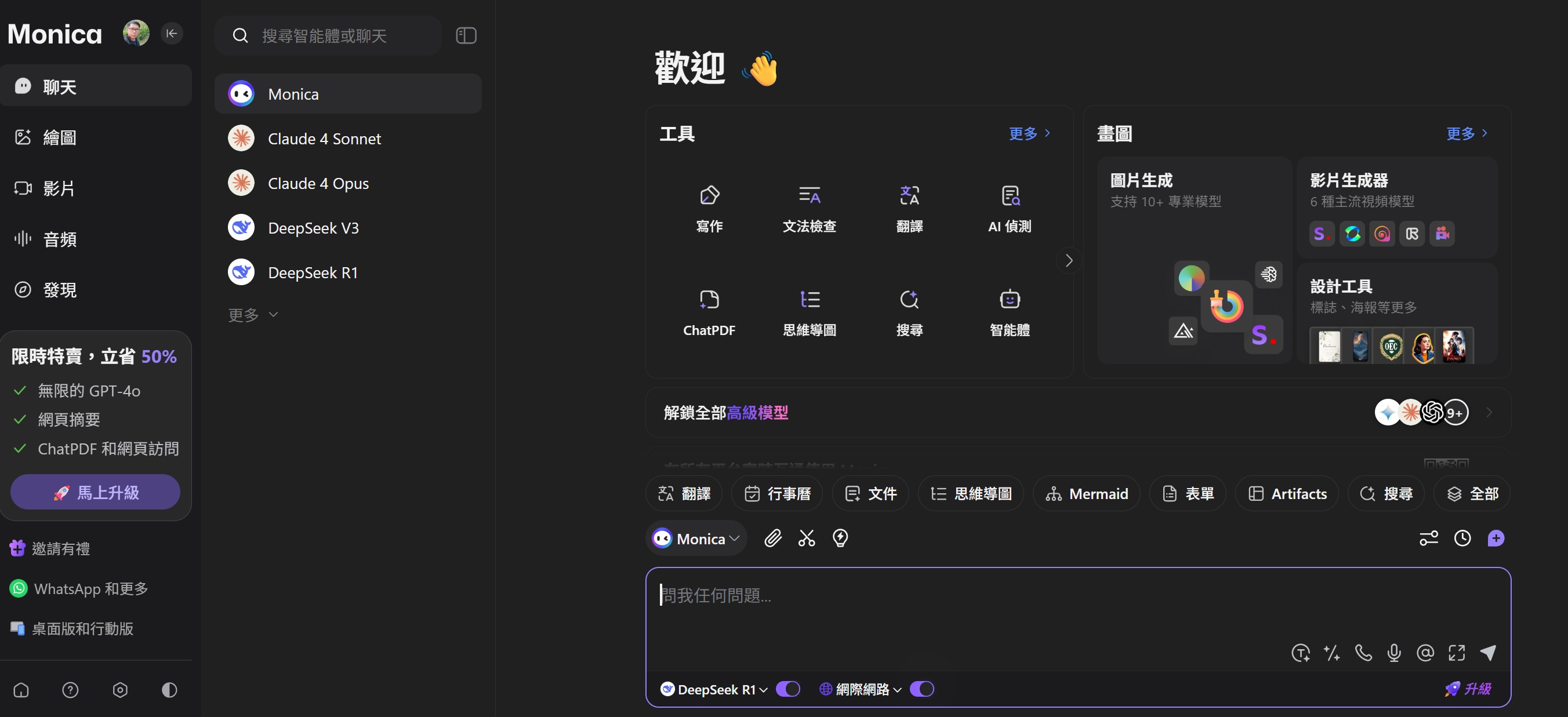Open 邀請有禮 invite link
1568x717 pixels.
coord(50,548)
